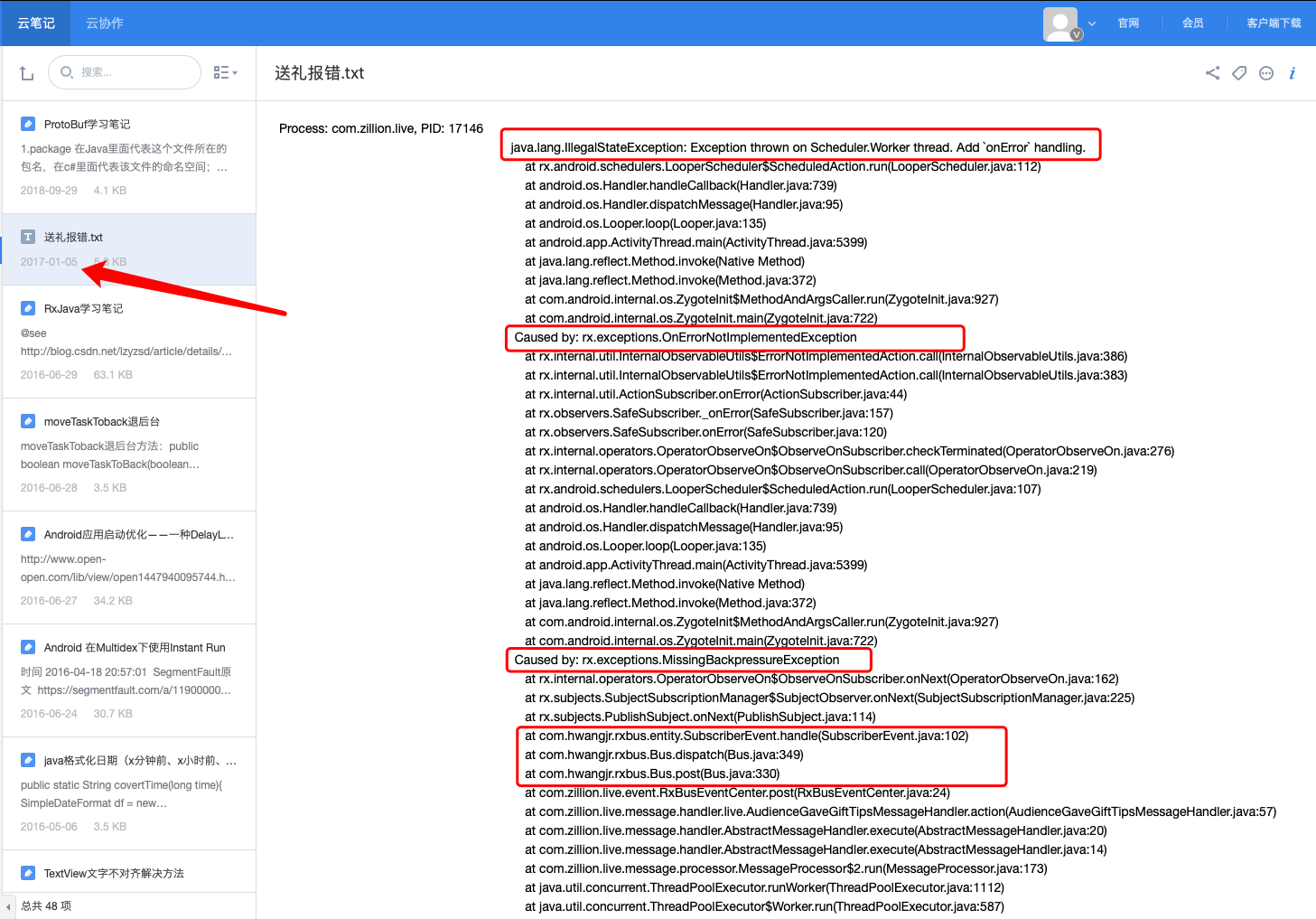This screenshot has height=919, width=1316.
Task: Click the csdn blog URL preview text
Action: pyautogui.click(x=126, y=352)
